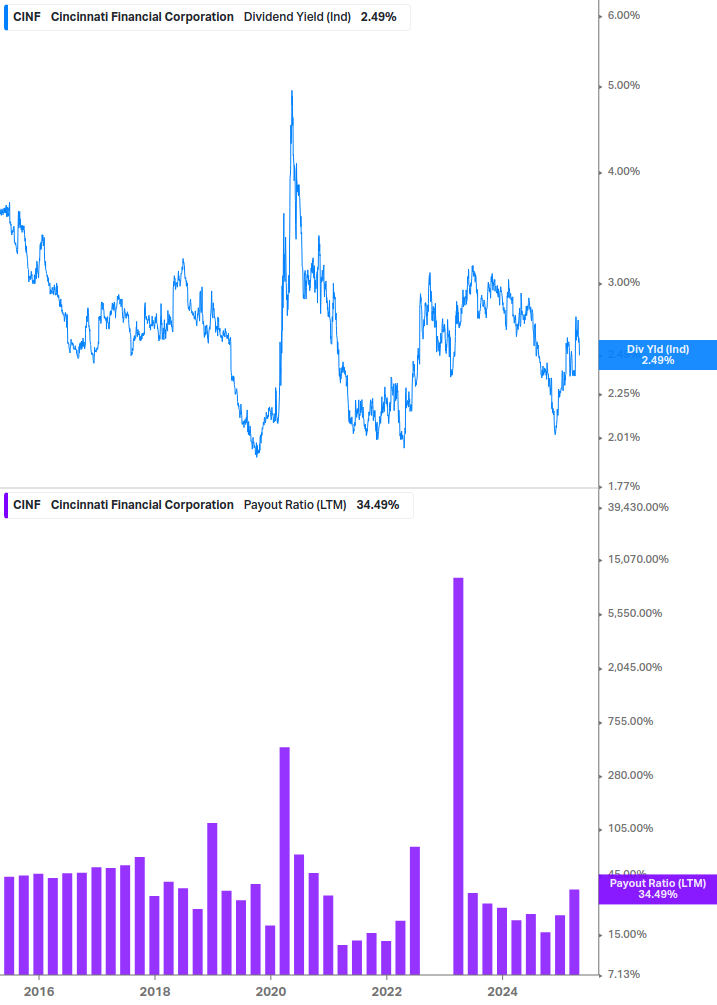Click the purple Payout Ratio legend color bar
Screen dimensions: 717x1005
6,505
